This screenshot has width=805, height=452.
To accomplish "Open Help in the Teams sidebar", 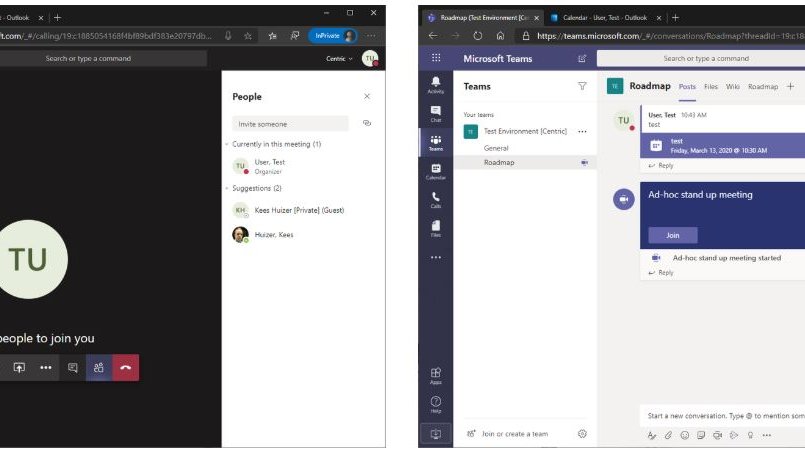I will 436,404.
